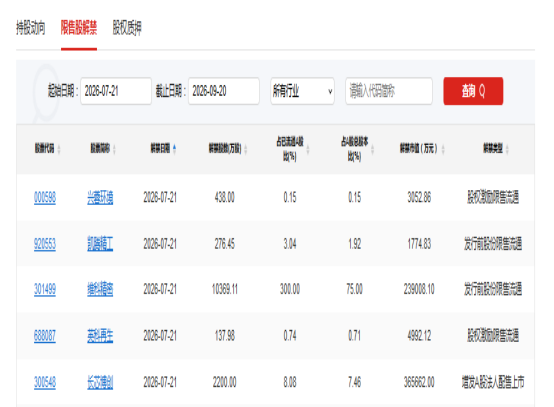Click the red 查询 search button

click(473, 91)
